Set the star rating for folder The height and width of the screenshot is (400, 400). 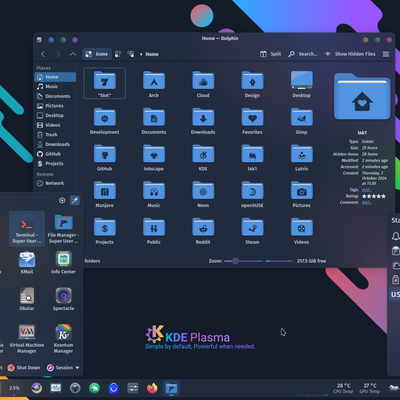[374, 196]
